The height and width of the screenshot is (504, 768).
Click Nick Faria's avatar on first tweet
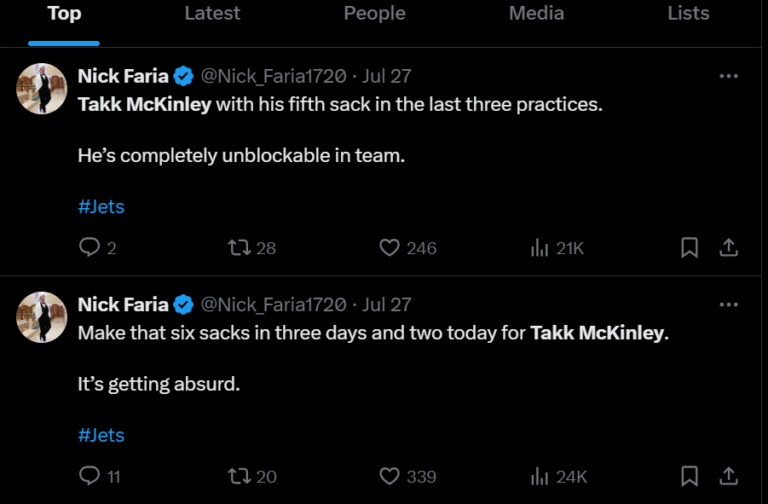click(x=42, y=90)
